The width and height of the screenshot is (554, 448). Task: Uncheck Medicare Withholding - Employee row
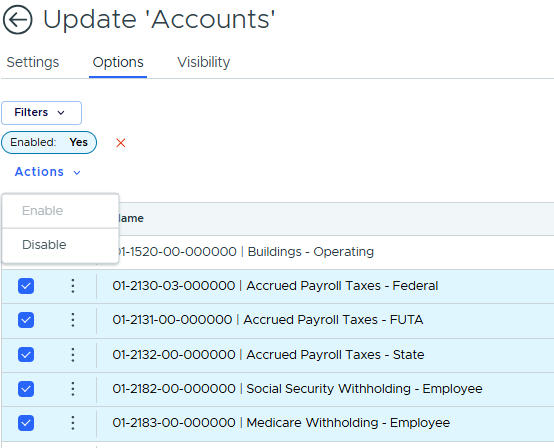(x=26, y=423)
